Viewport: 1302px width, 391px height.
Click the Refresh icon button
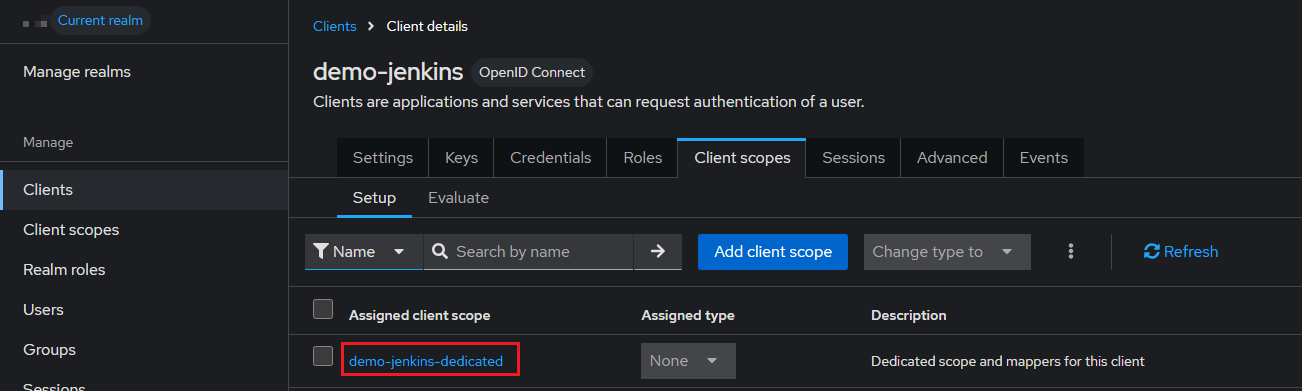[1181, 252]
